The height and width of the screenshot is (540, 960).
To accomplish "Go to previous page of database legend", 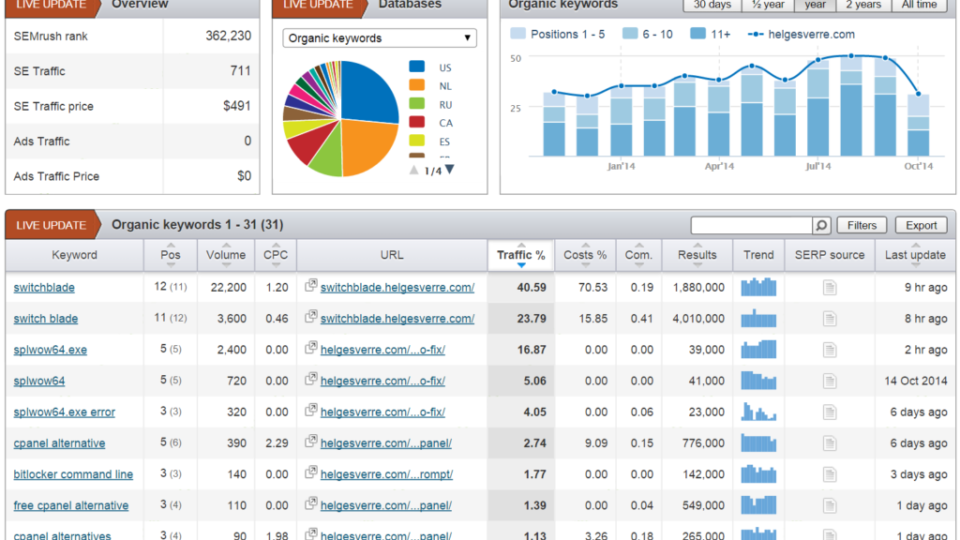I will point(414,170).
